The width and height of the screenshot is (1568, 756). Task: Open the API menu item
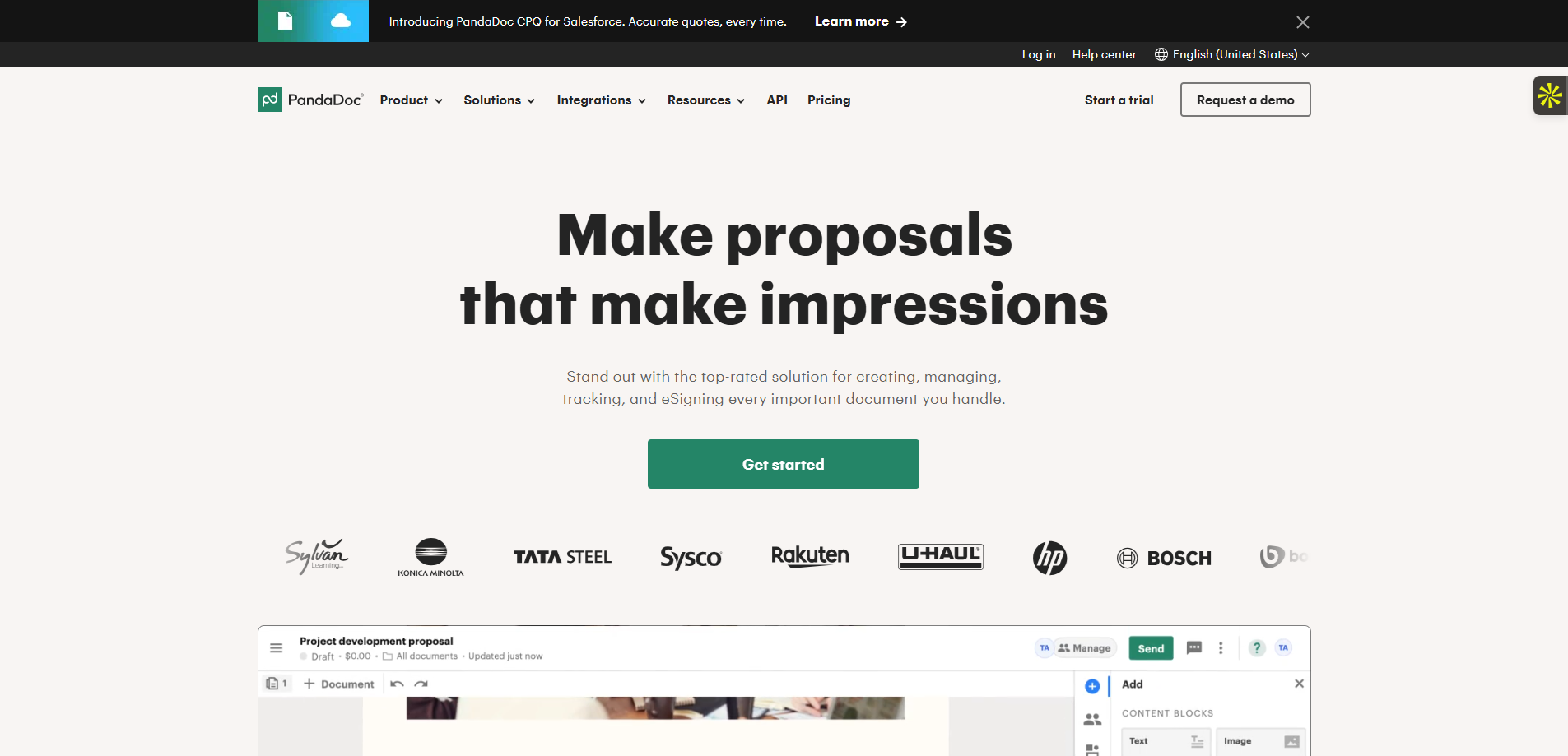pos(777,100)
